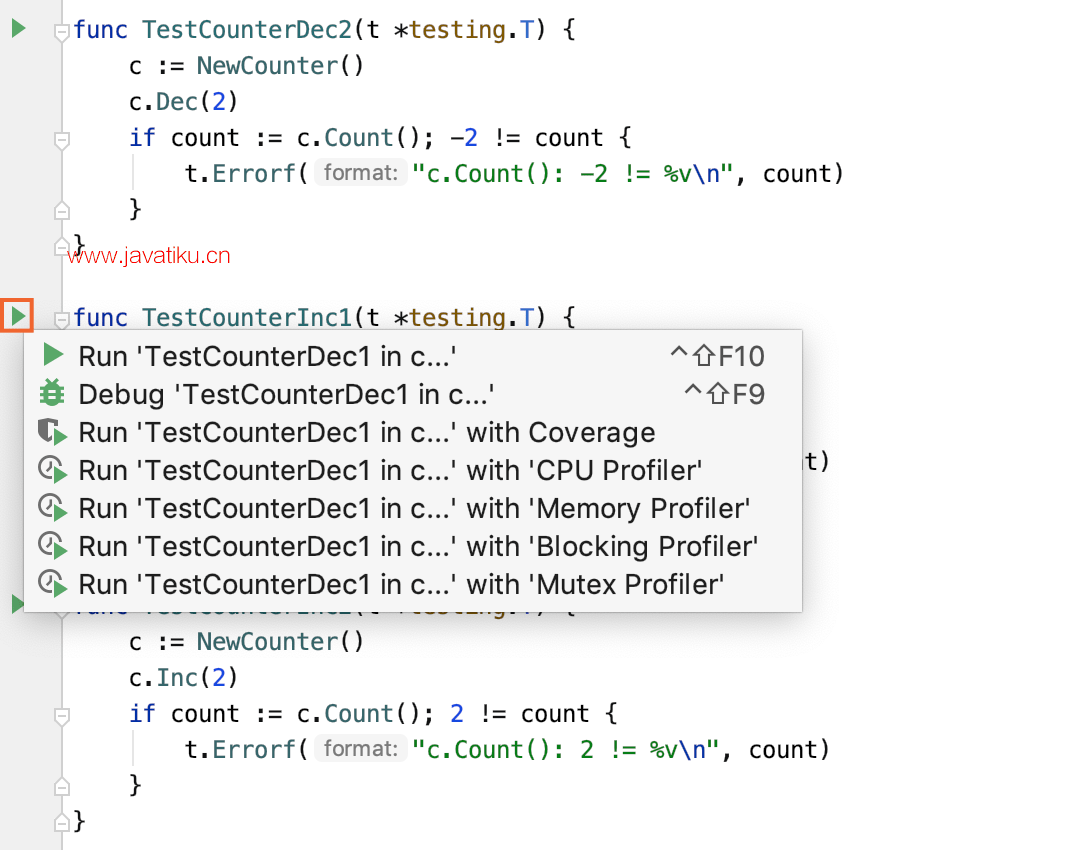The image size is (1090, 850).
Task: Click the Memory Profiler clock icon
Action: (x=52, y=509)
